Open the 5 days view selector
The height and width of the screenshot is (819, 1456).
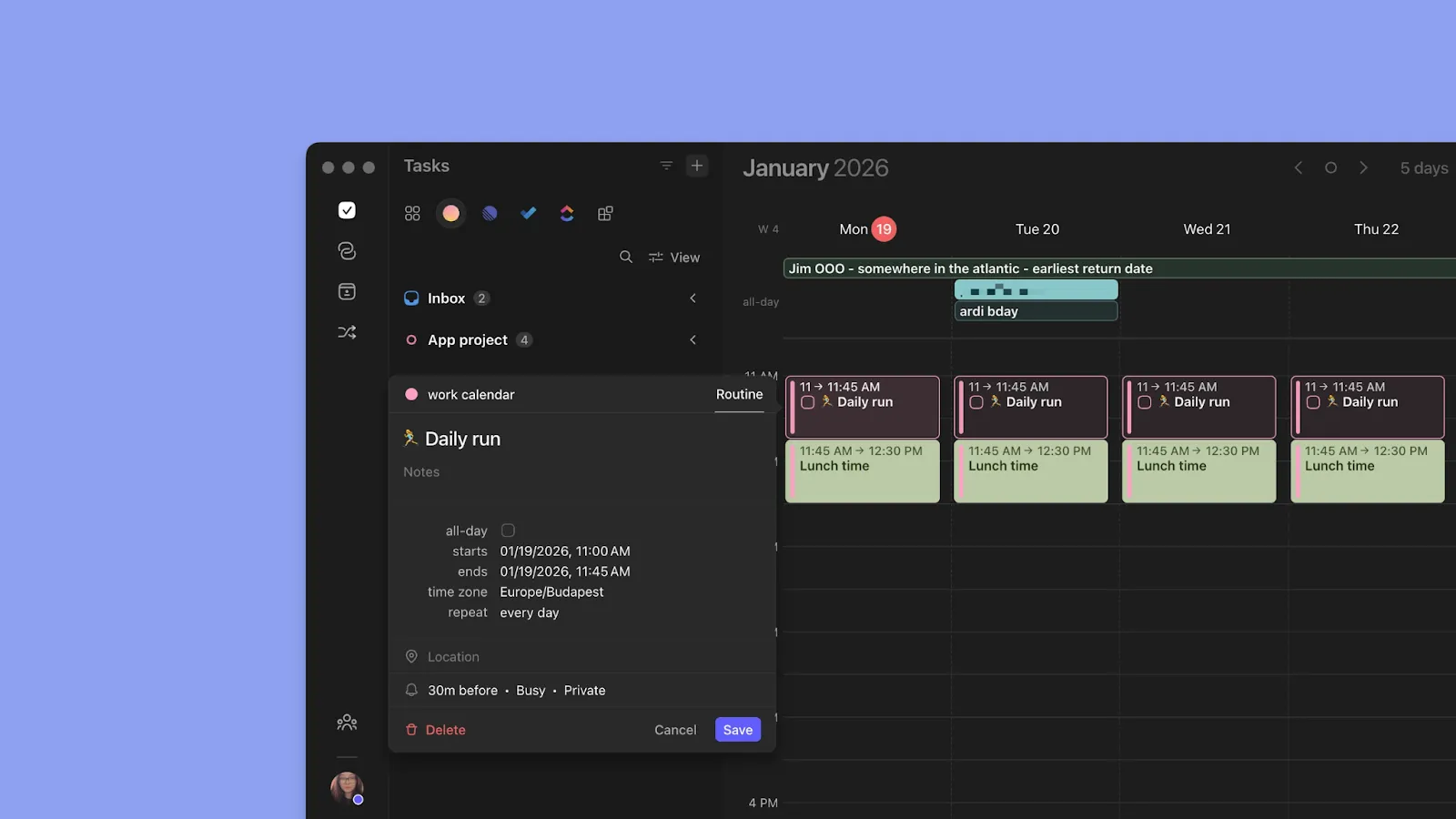1424,168
